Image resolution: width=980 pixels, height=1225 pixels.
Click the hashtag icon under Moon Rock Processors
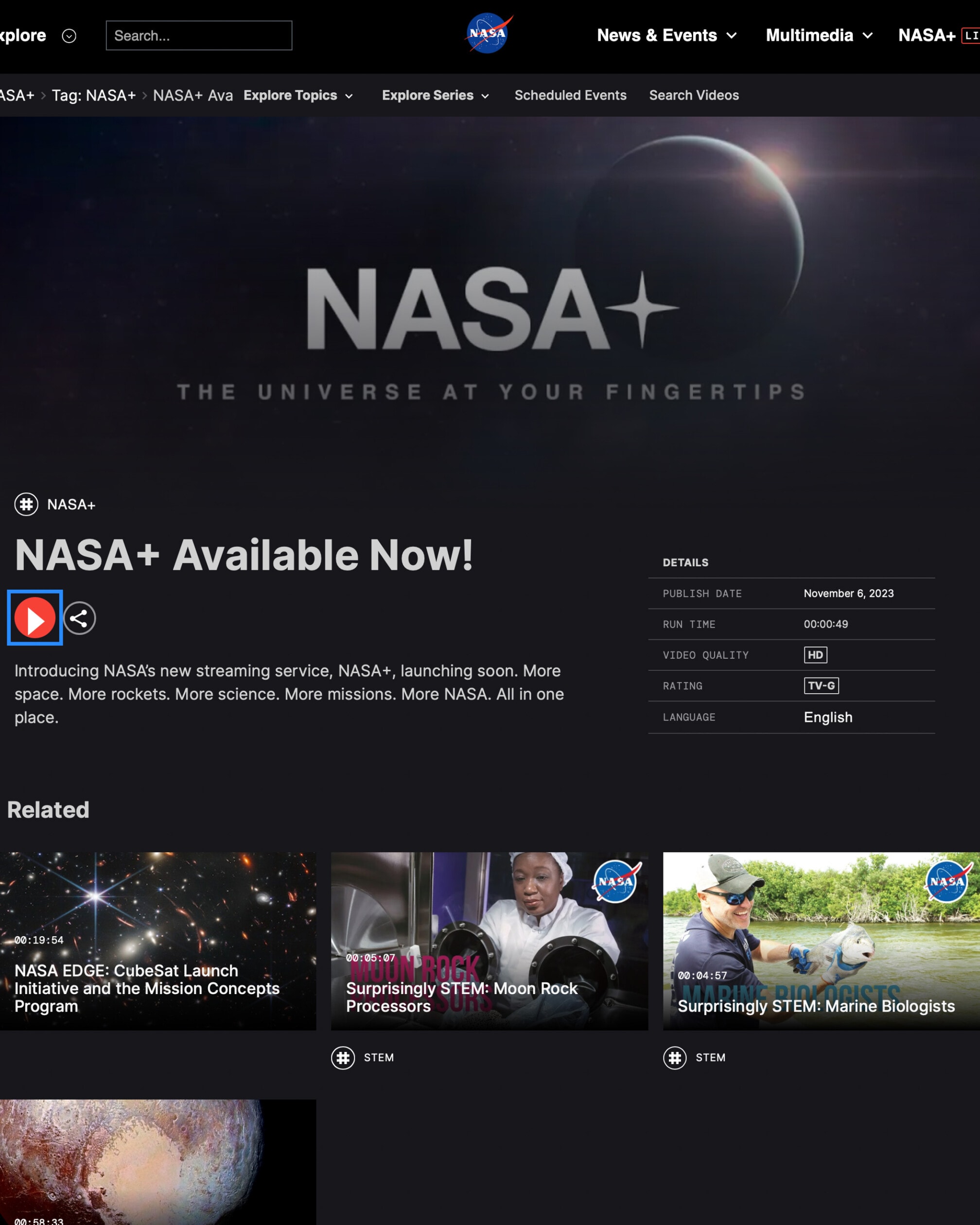343,1057
